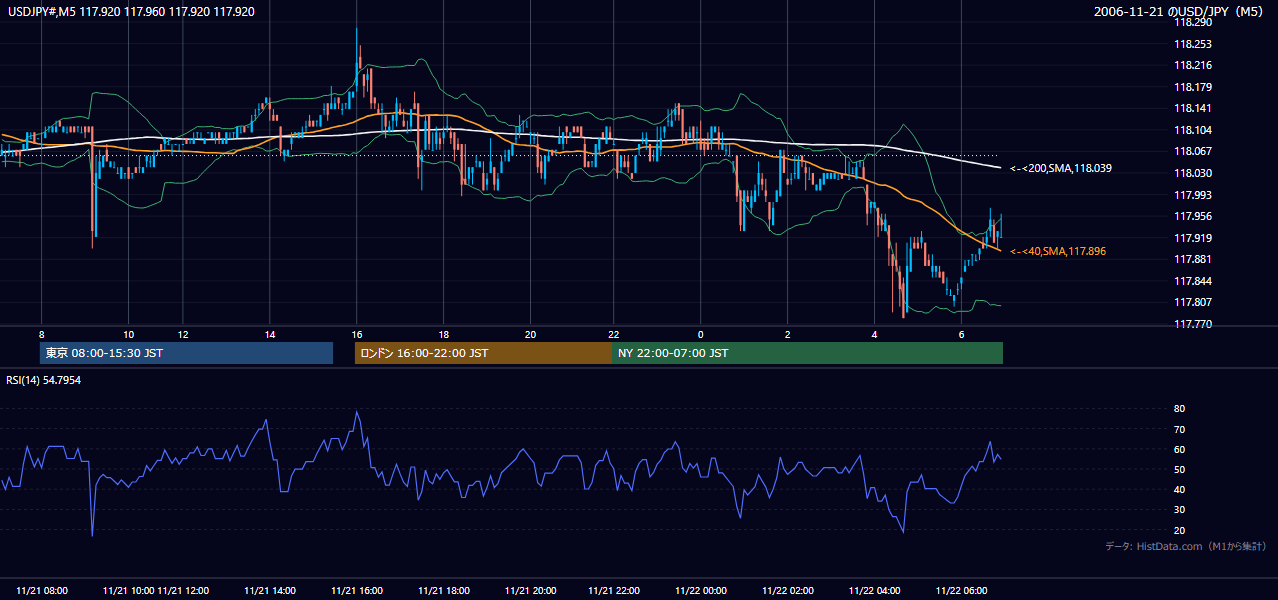
Task: Click price axis value 118.179
Action: click(x=1192, y=87)
